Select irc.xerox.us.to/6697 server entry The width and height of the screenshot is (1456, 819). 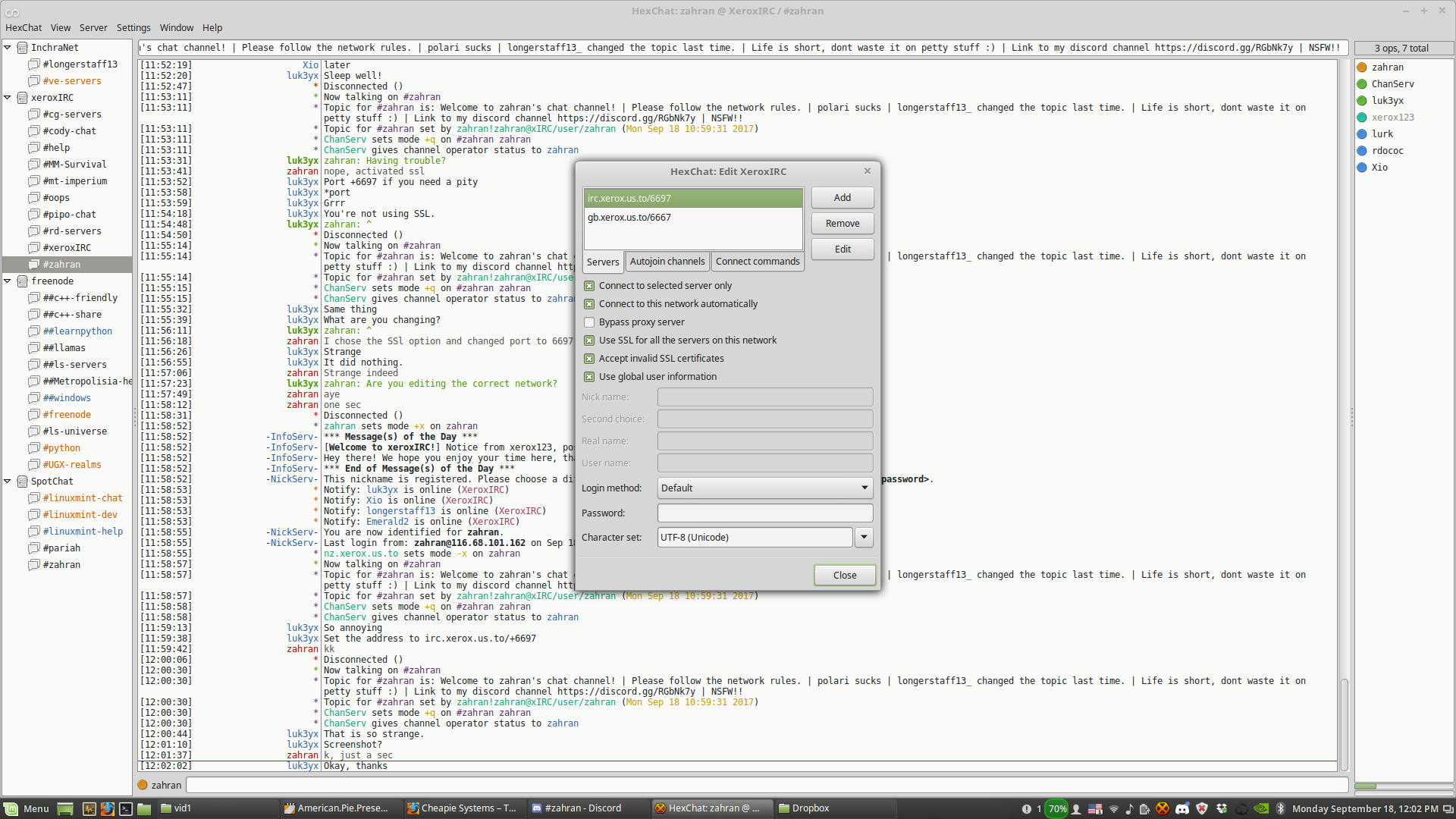[x=692, y=199]
